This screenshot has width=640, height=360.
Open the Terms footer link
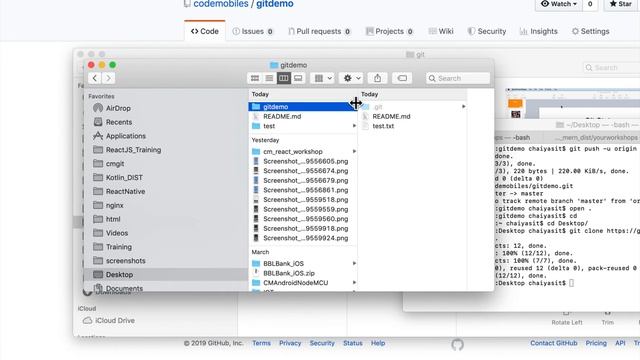(x=261, y=343)
